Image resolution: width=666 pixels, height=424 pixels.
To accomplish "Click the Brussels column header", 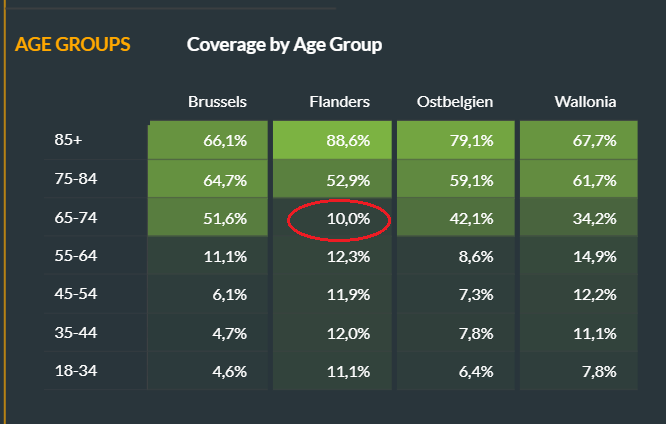I will [x=217, y=102].
